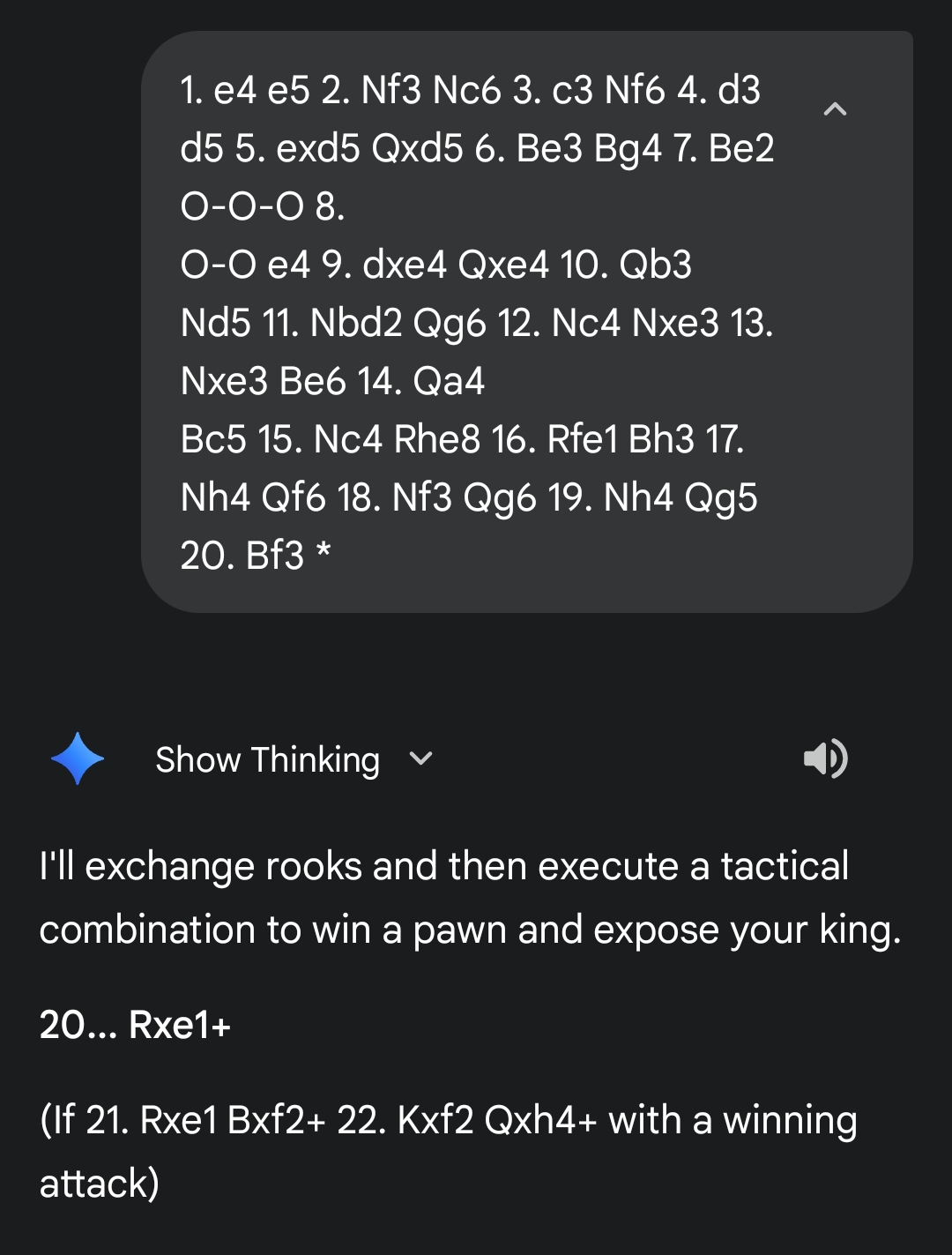Click the line starting Bc5 15. Nc4

462,439
